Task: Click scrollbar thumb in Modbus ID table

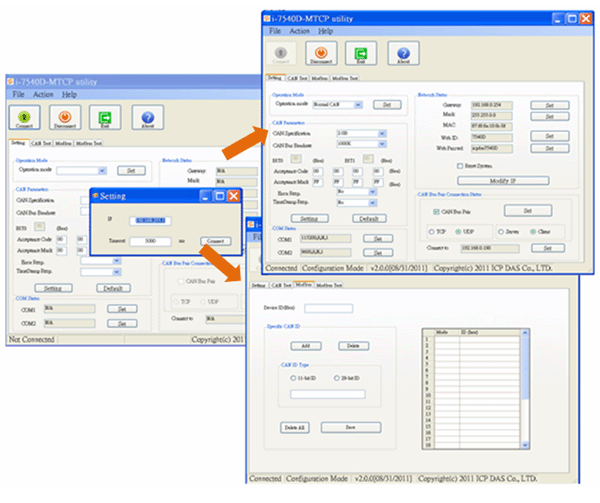Action: point(525,367)
